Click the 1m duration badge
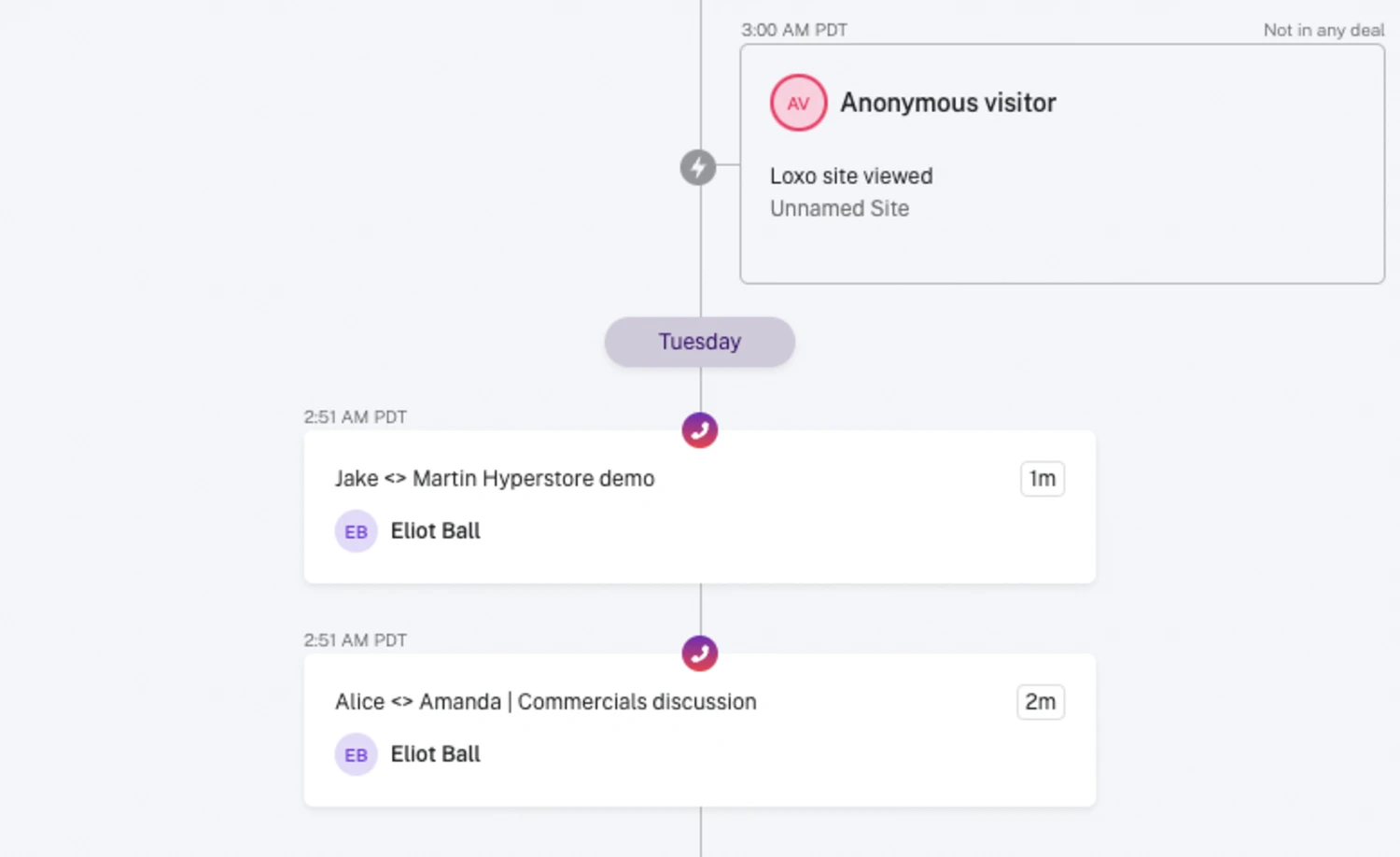 pos(1042,479)
